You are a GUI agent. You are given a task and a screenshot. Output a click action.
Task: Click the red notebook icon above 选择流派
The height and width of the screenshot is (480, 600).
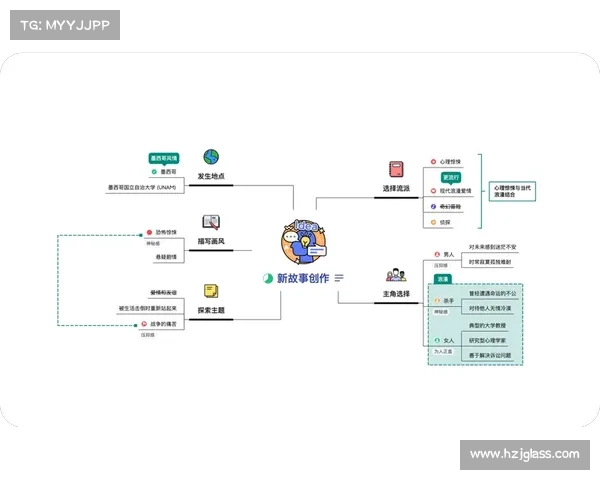pos(396,169)
